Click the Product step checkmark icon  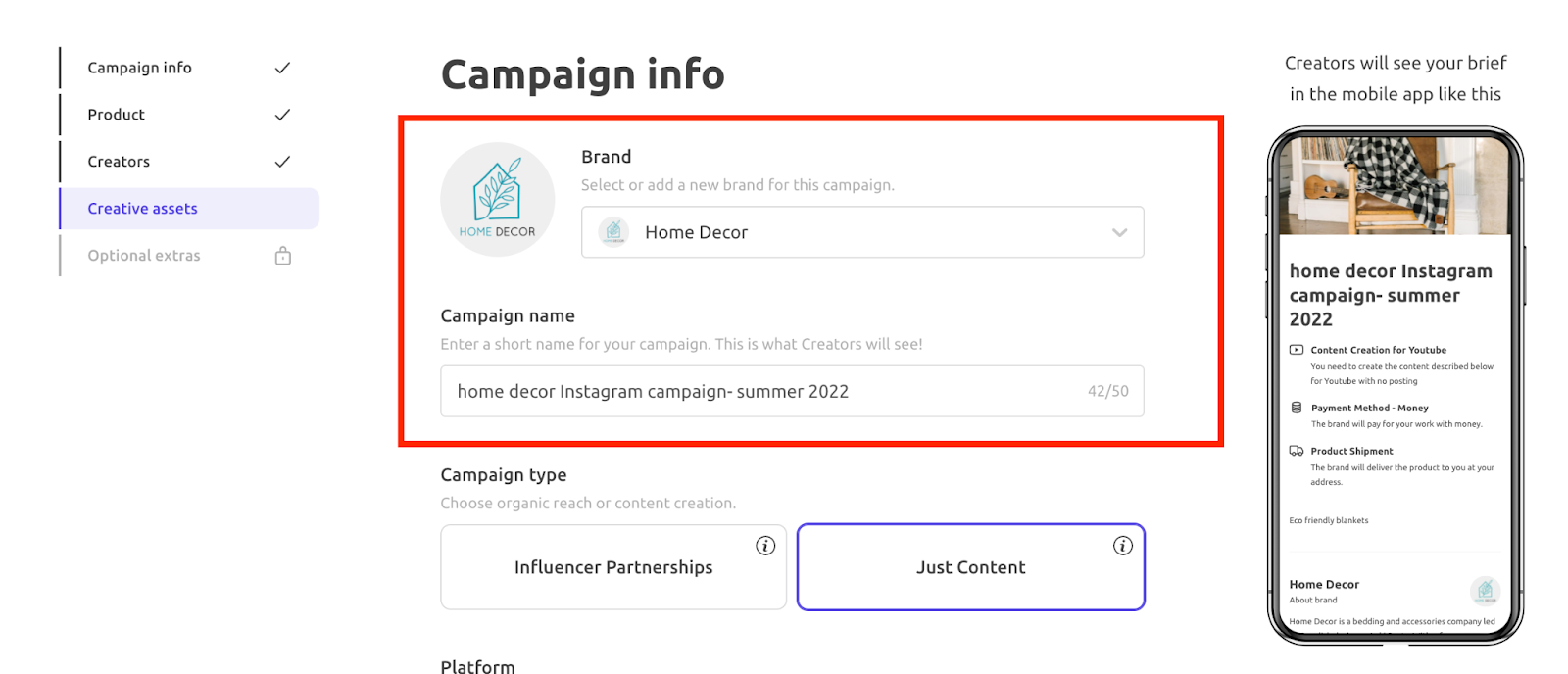click(282, 115)
